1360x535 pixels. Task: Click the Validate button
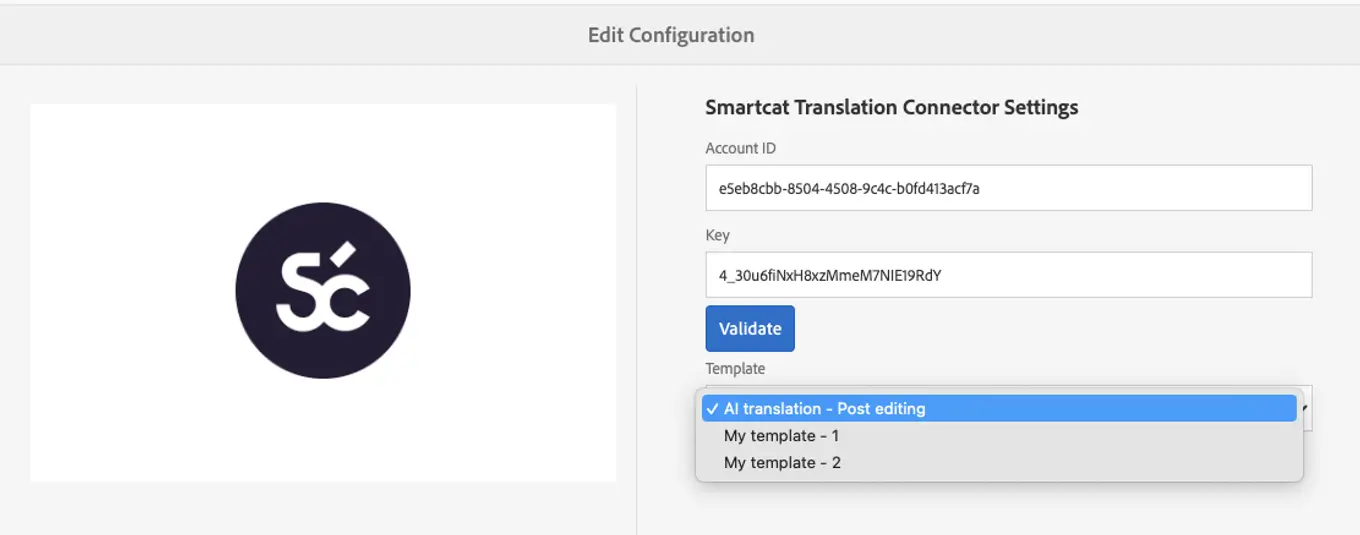coord(750,328)
